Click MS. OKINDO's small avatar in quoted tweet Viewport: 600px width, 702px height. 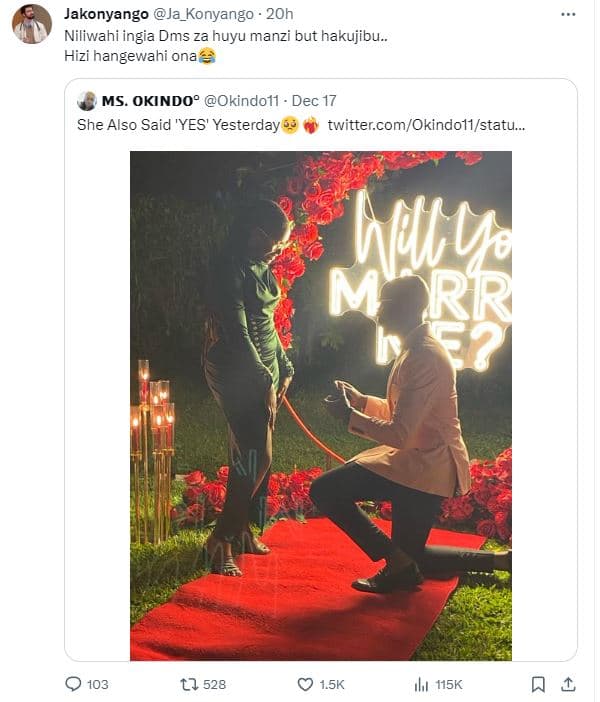(87, 102)
